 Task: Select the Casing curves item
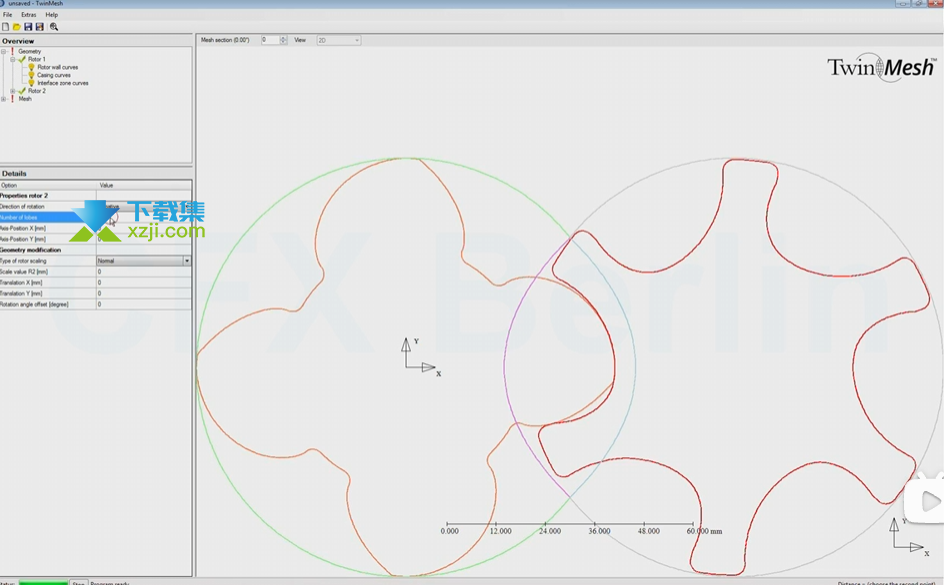pos(54,75)
